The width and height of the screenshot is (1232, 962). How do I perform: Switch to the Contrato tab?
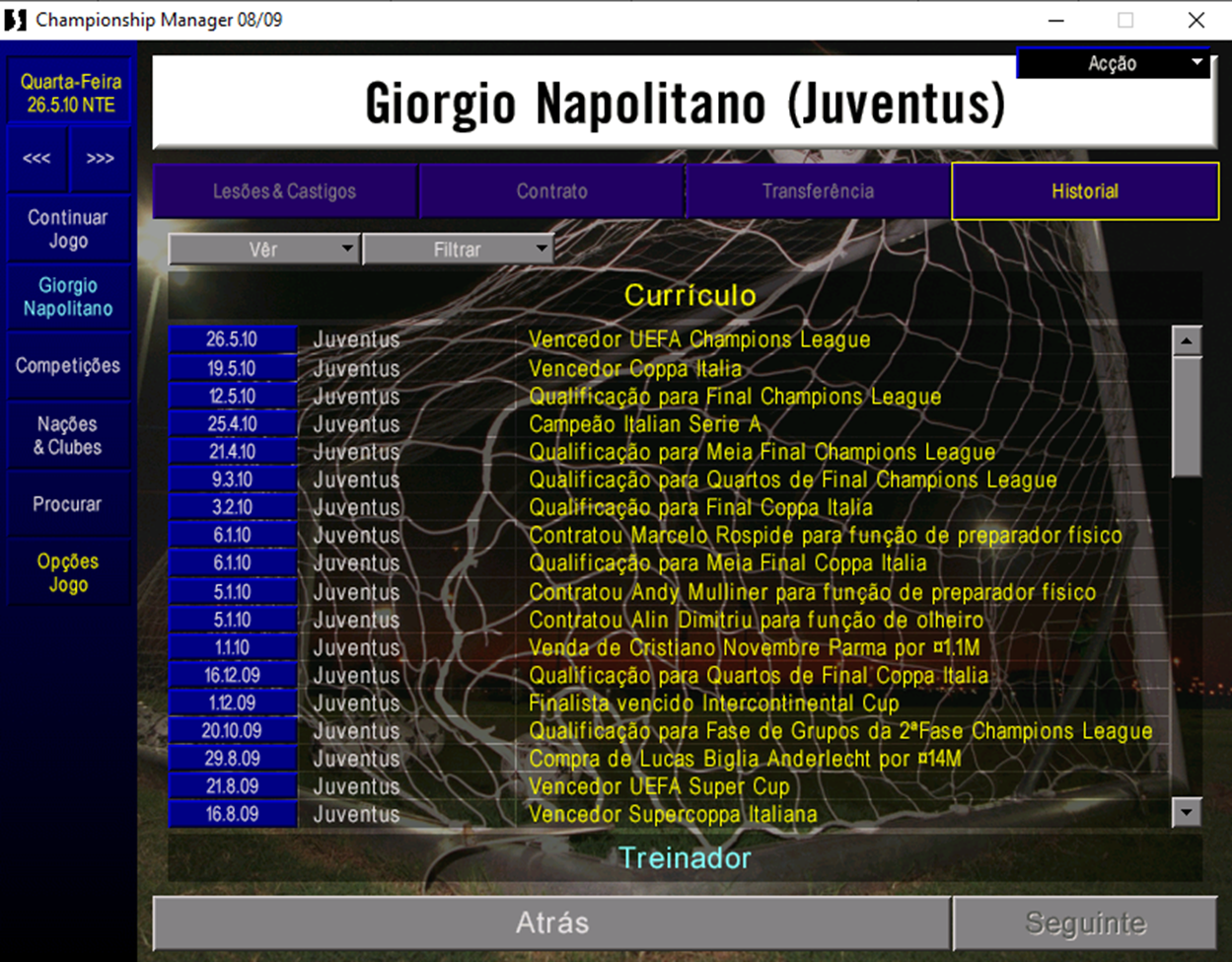tap(551, 191)
